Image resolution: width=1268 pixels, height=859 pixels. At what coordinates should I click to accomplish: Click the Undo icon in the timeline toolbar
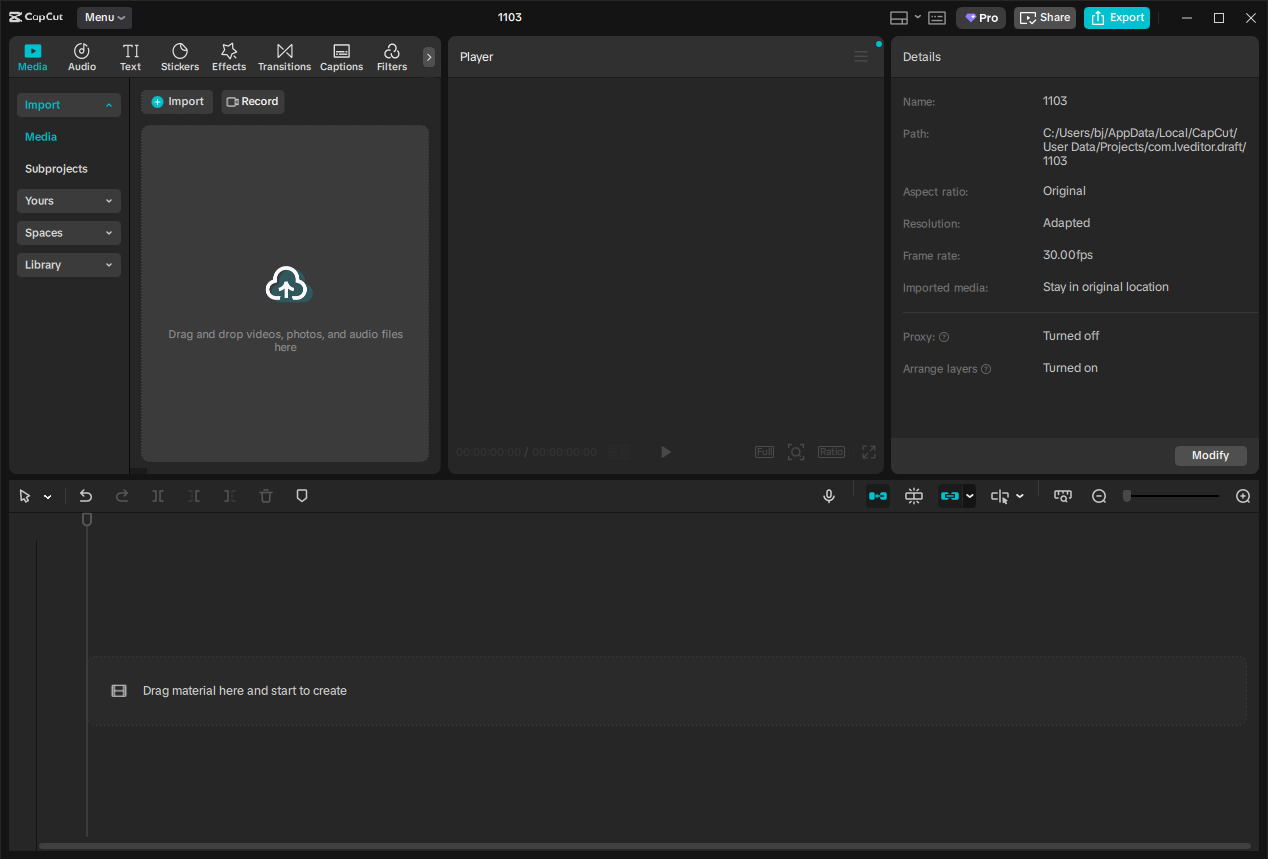(86, 495)
